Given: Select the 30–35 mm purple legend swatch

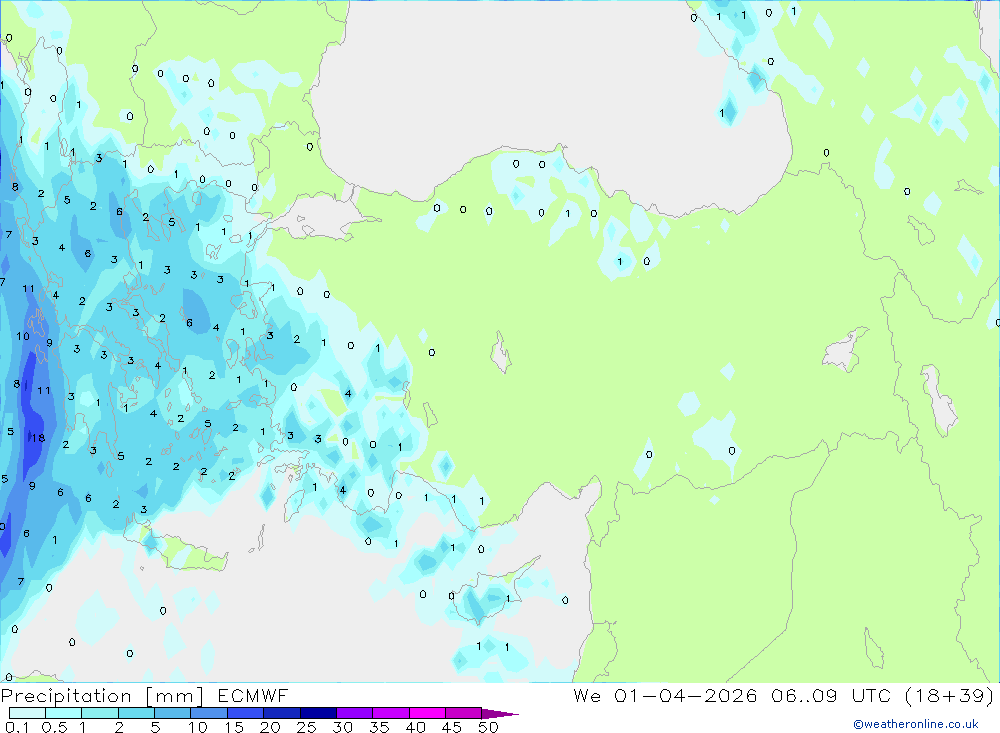Looking at the screenshot, I should click(x=355, y=713).
